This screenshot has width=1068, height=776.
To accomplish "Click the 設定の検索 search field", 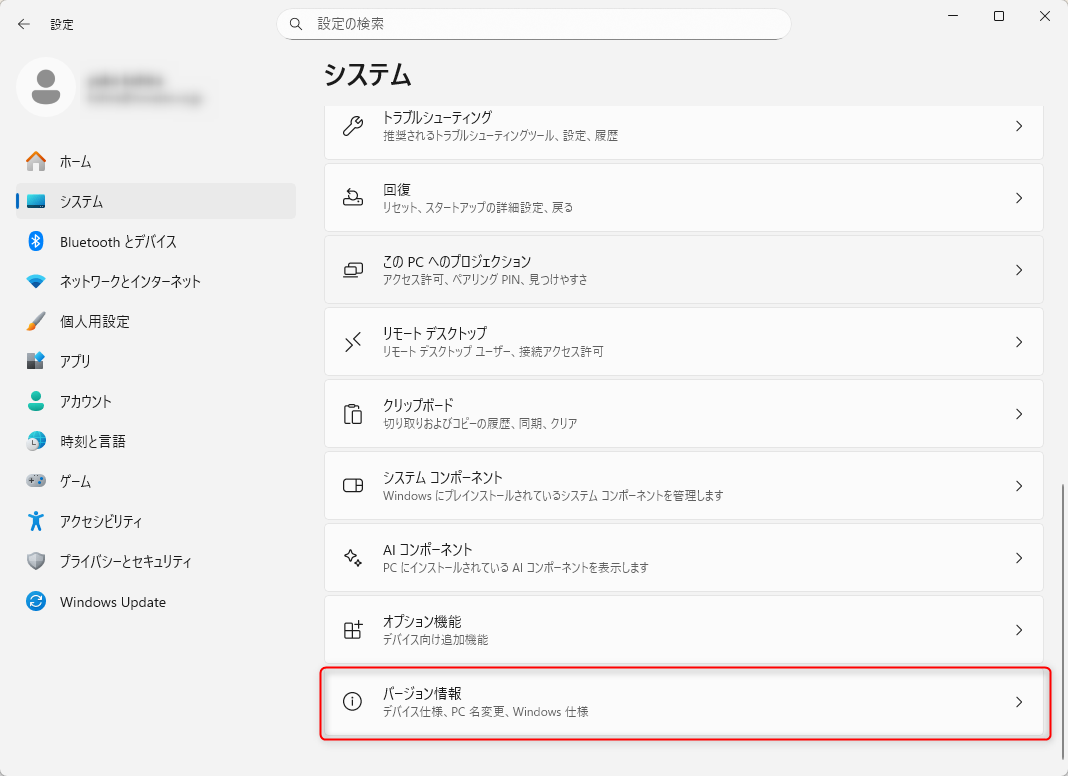I will click(534, 24).
